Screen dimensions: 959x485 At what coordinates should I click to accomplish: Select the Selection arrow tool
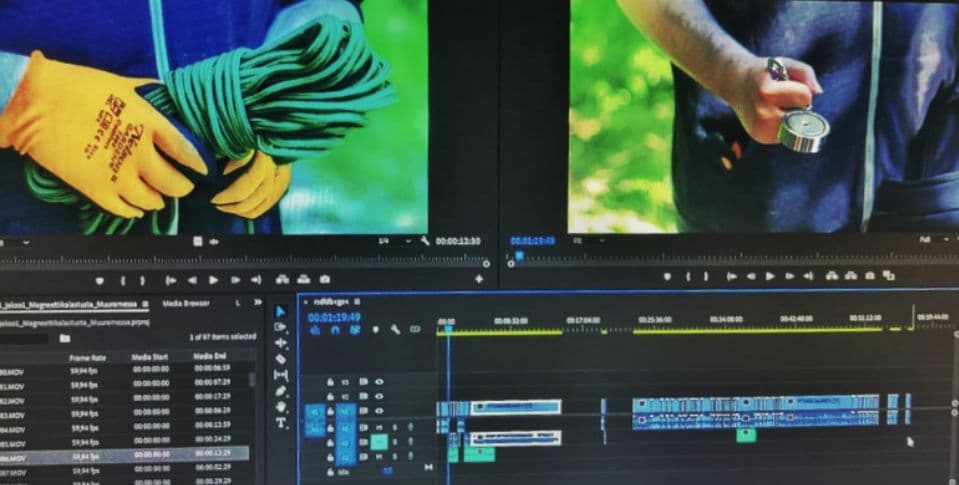point(281,312)
